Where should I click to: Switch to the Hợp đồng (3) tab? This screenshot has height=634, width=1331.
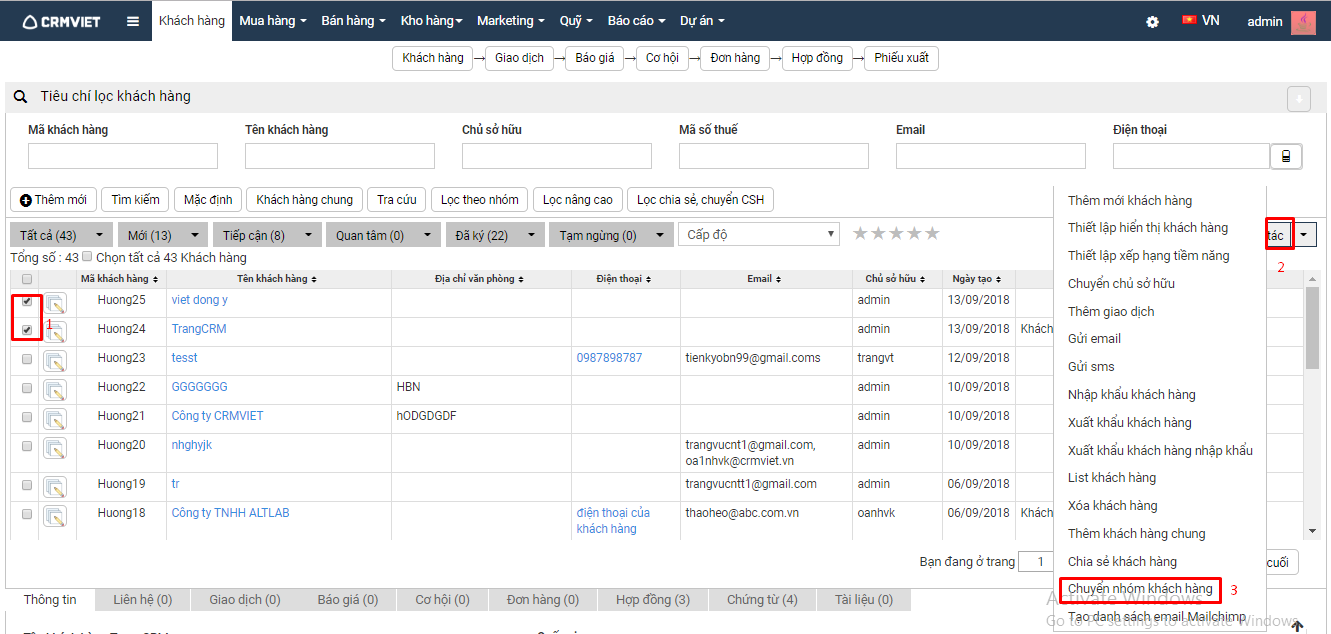pos(652,600)
